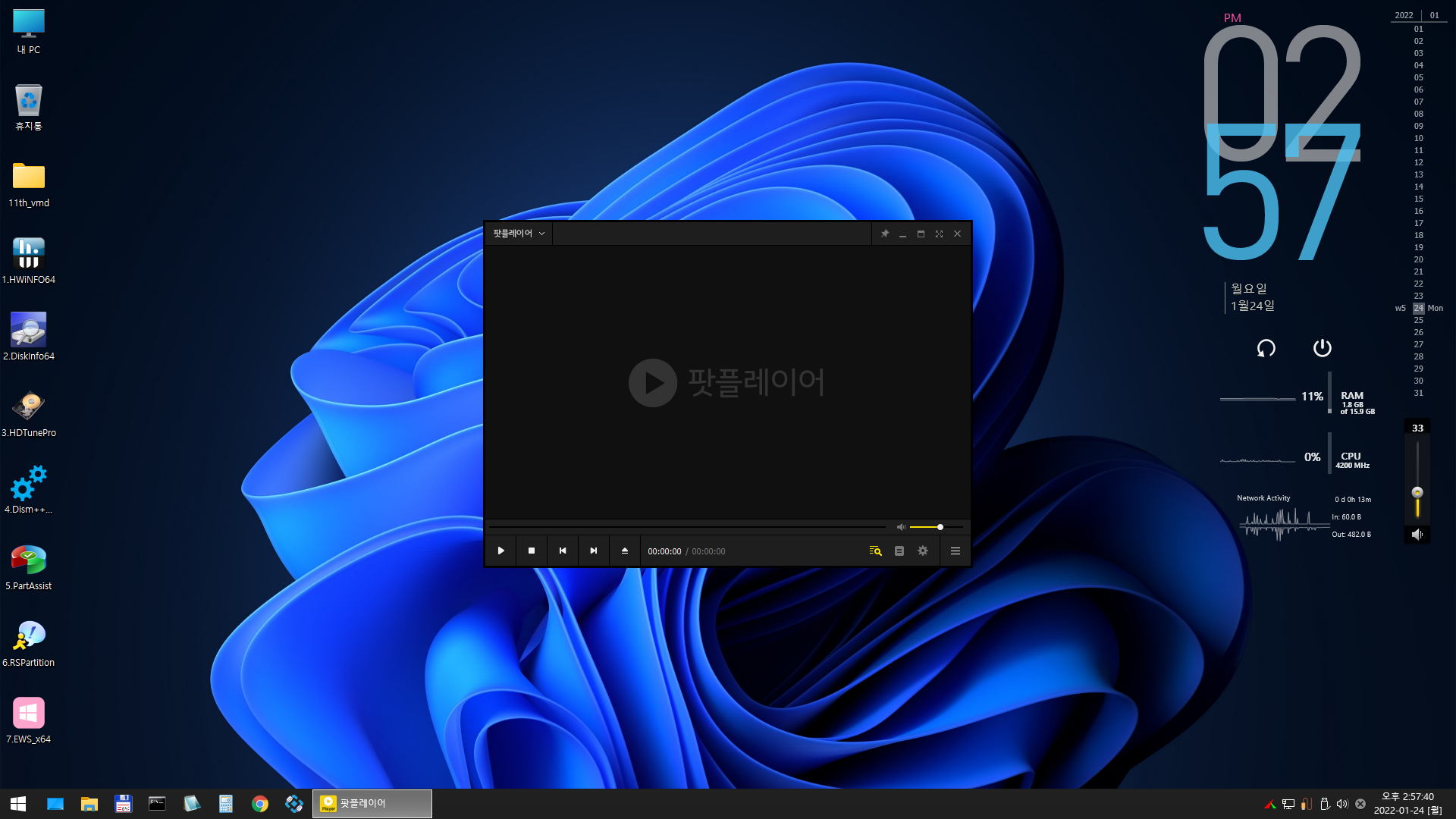
Task: Click the eject/open file icon
Action: point(625,551)
